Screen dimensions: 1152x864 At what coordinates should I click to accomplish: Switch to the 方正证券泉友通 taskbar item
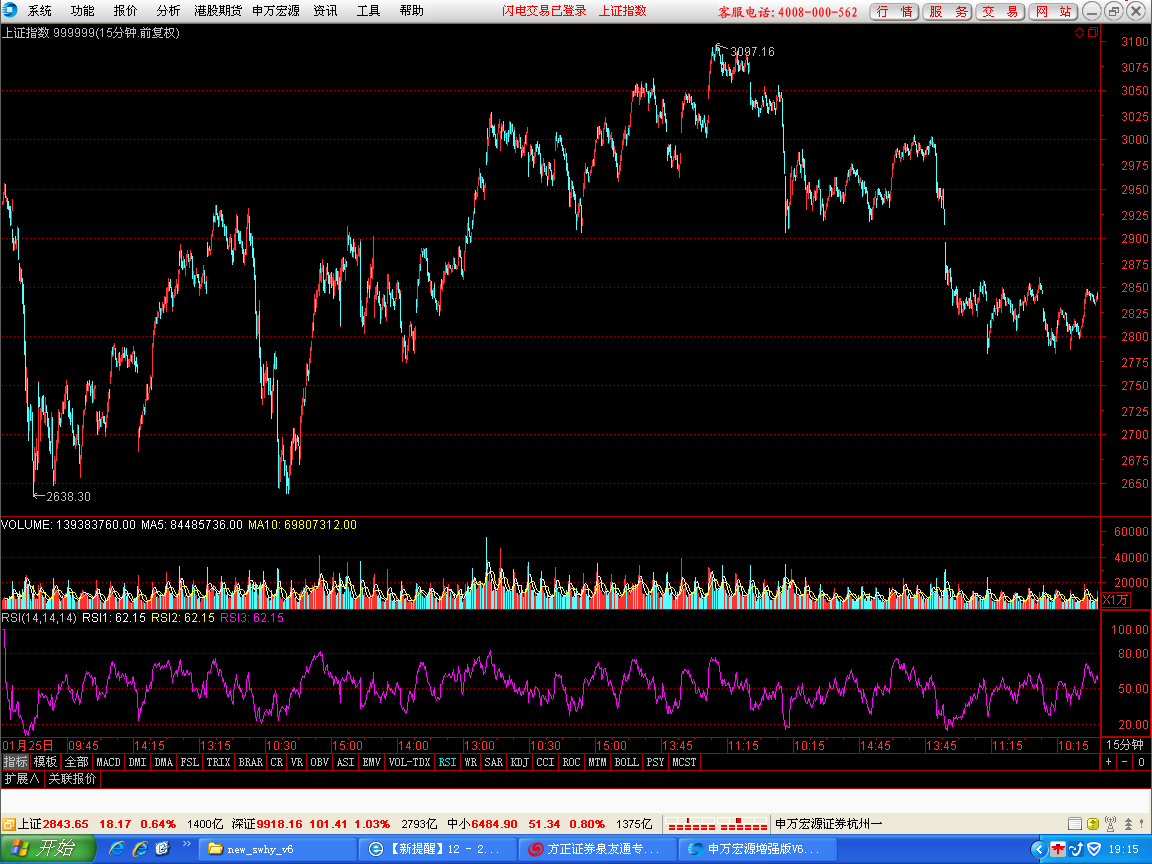coord(597,849)
